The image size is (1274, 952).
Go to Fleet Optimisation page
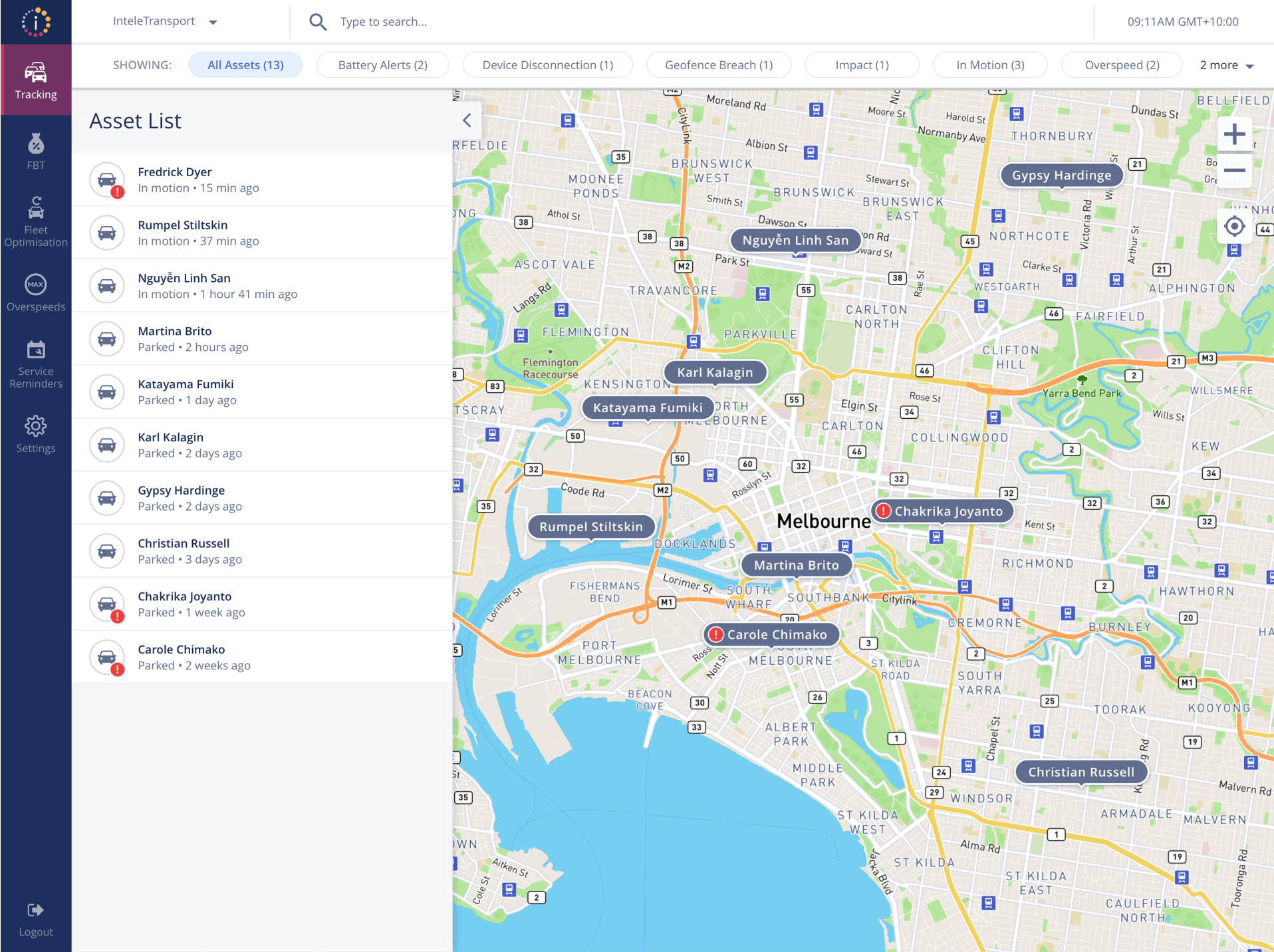click(36, 222)
